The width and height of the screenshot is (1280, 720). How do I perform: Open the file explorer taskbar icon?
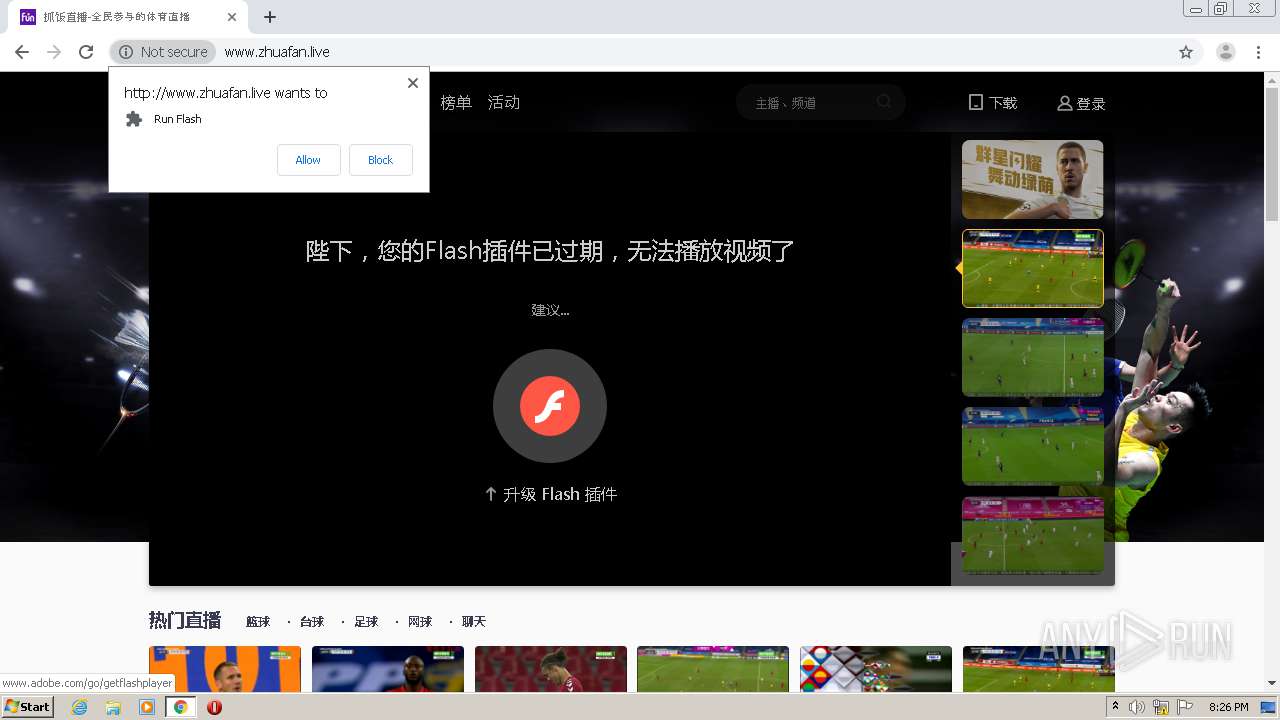pyautogui.click(x=113, y=707)
